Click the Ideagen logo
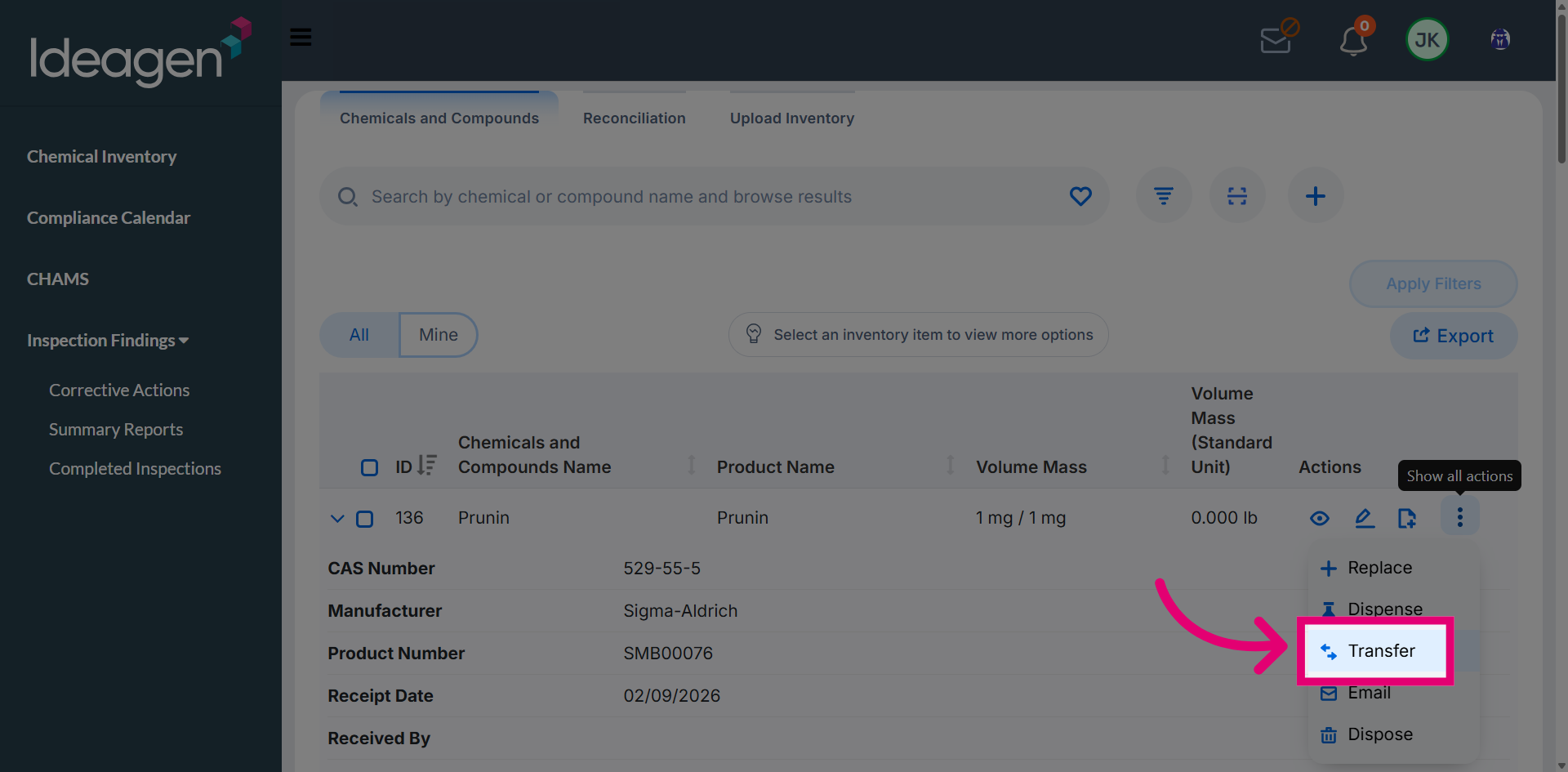Viewport: 1568px width, 772px height. coord(140,52)
